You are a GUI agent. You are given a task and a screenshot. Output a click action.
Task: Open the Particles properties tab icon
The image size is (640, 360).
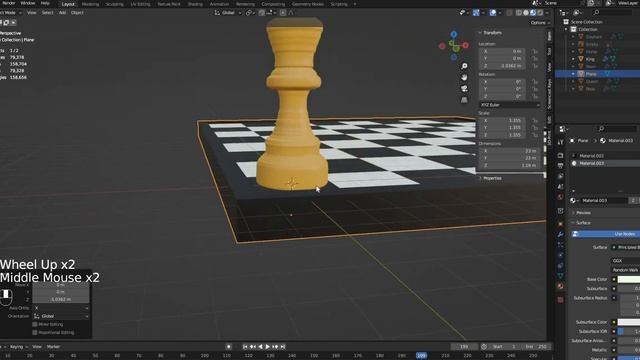coord(560,245)
